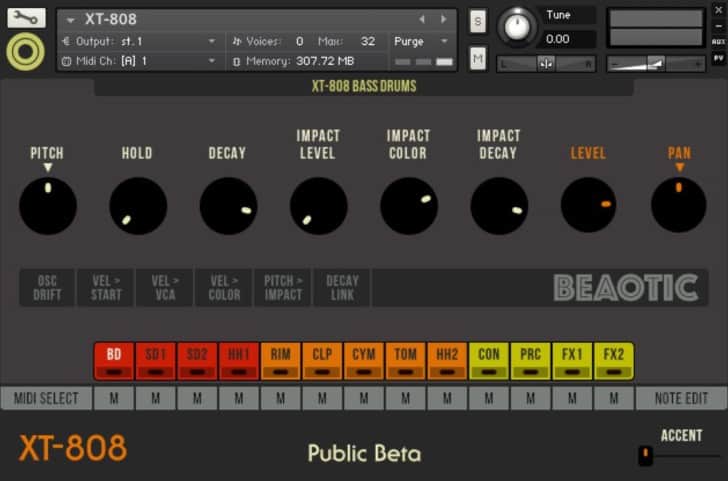The image size is (728, 481).
Task: Click the M button under SD1 pad
Action: (156, 398)
